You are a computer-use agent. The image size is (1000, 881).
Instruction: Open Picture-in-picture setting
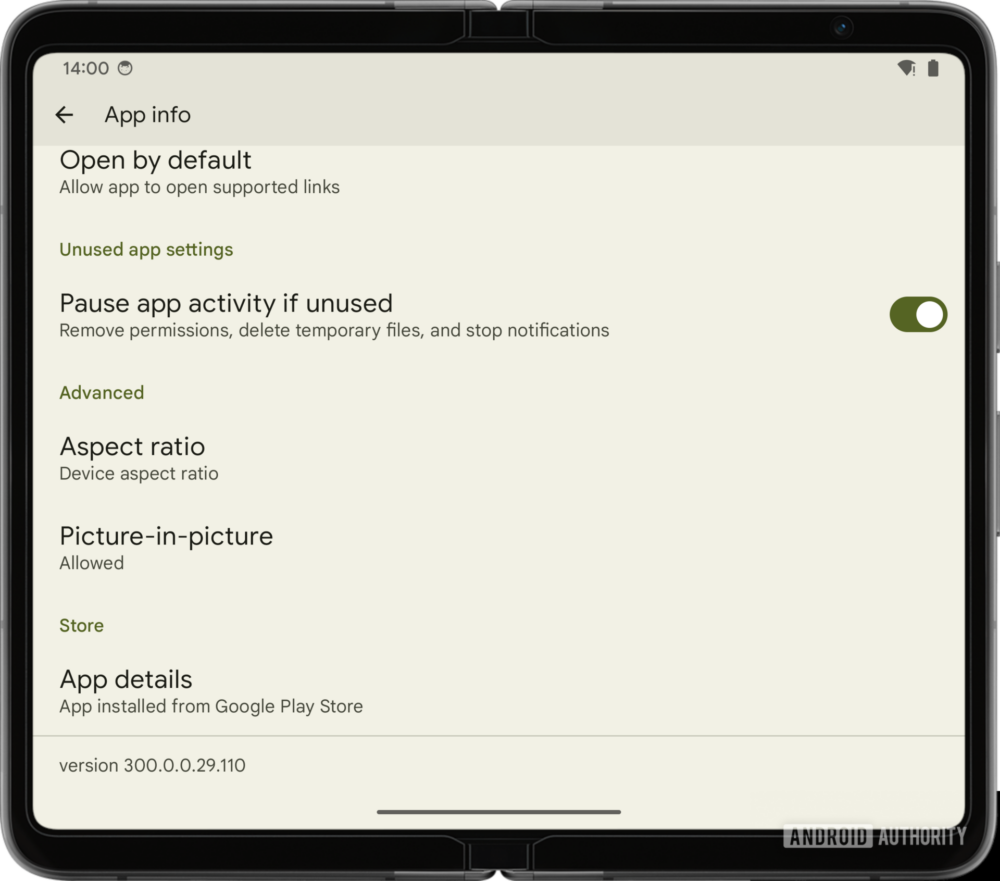click(x=499, y=548)
